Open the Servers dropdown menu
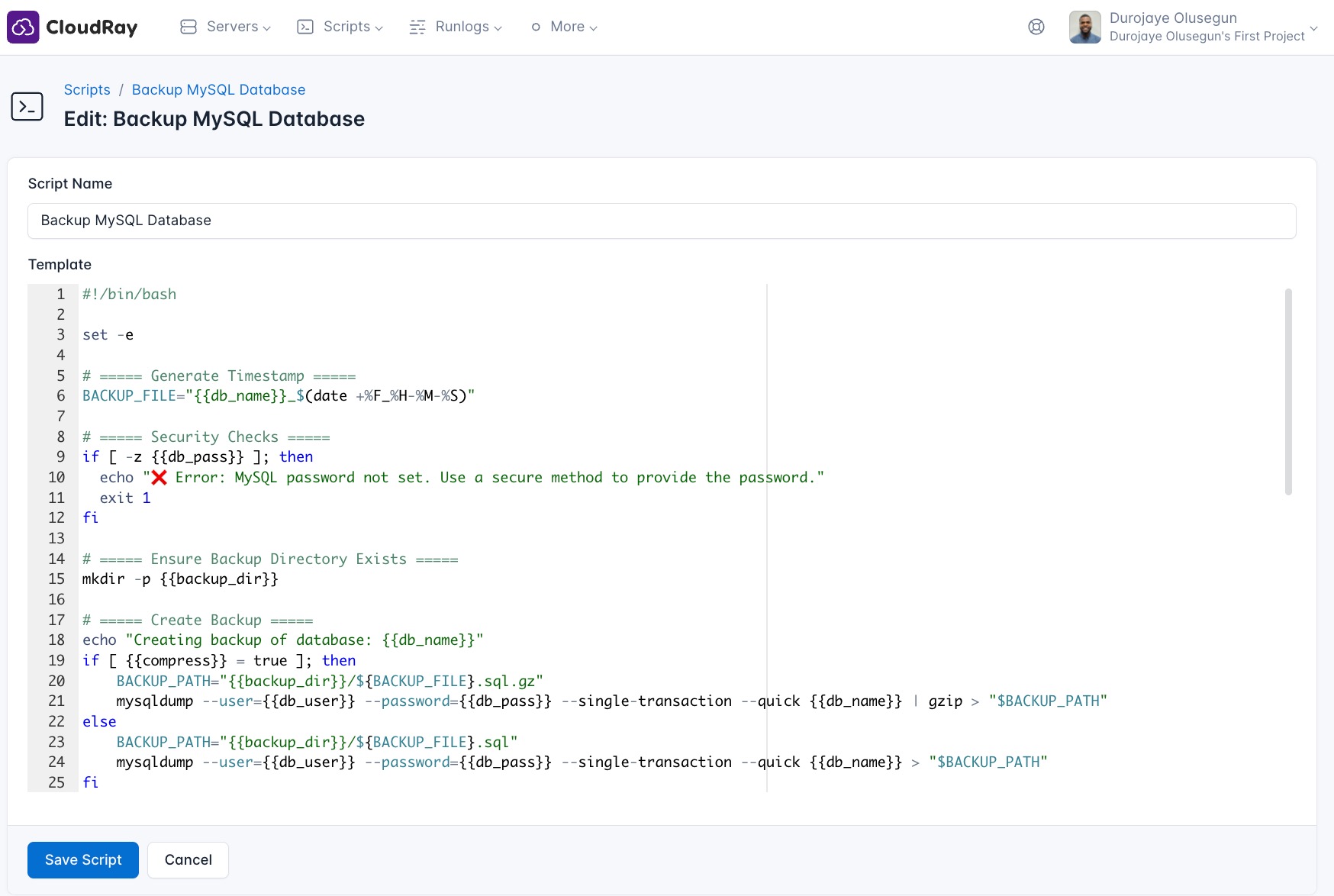 [226, 27]
